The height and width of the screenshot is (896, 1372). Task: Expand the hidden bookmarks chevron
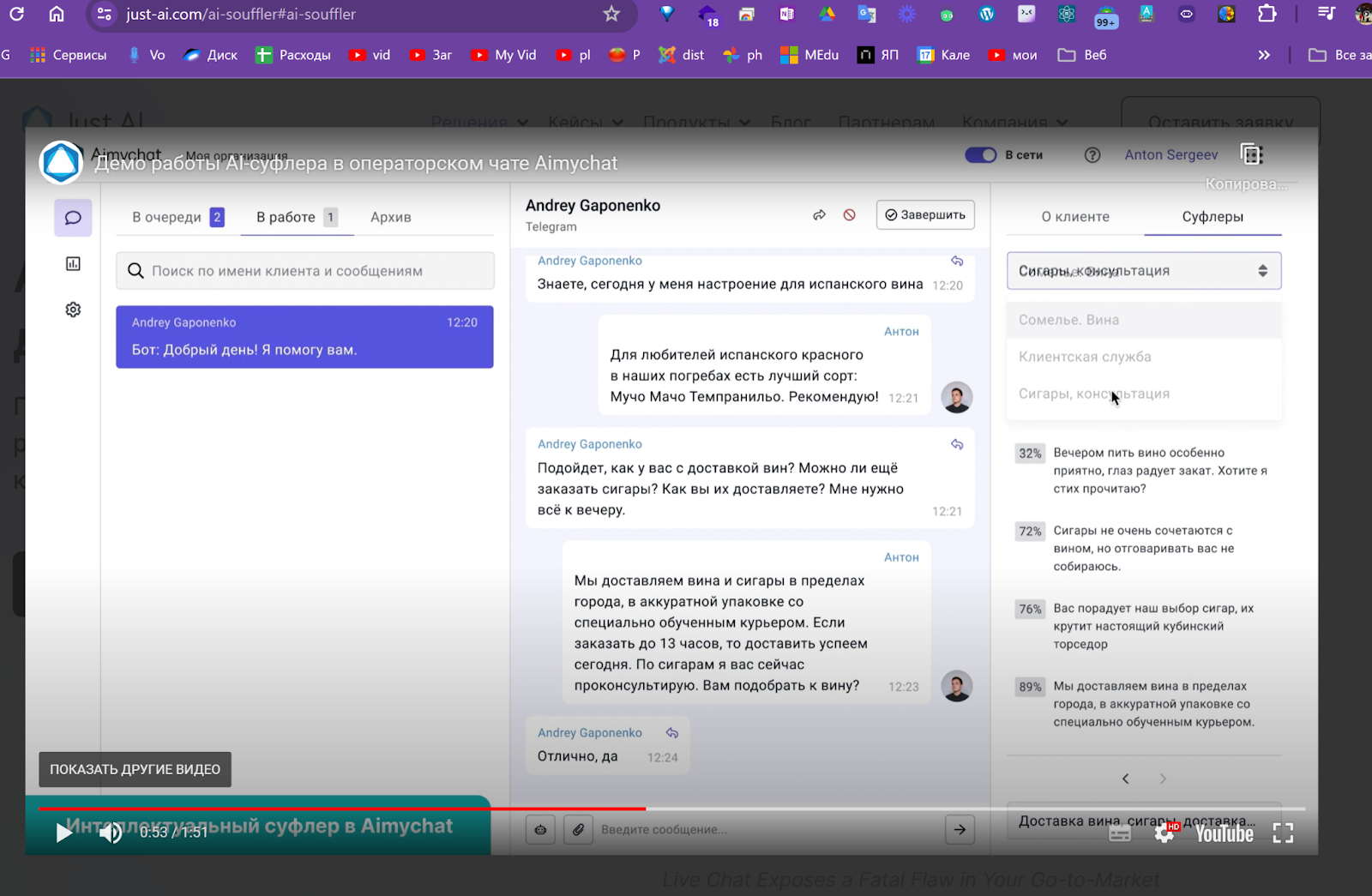click(1264, 55)
